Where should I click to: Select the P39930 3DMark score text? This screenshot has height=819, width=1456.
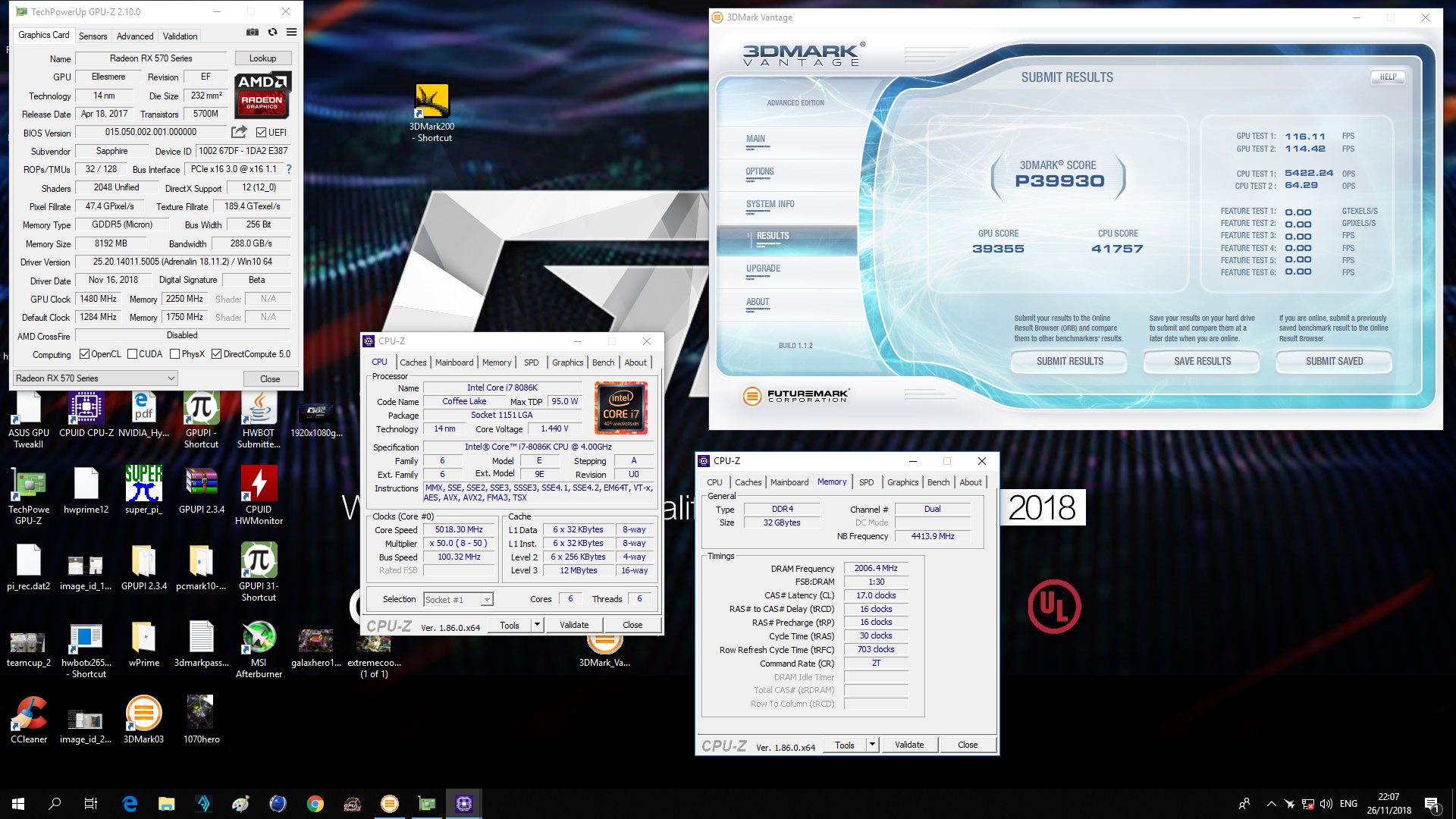pos(1059,181)
